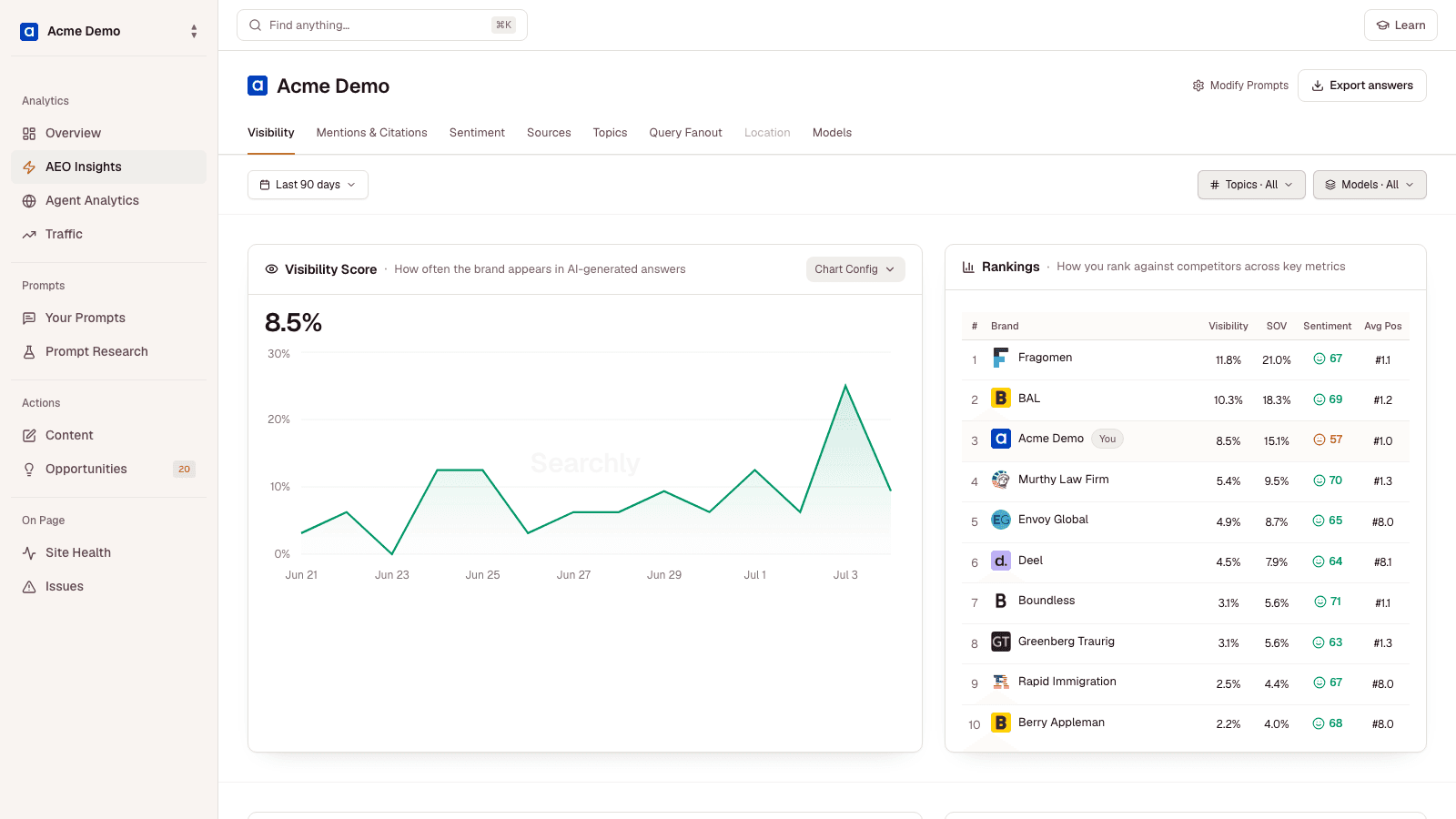The width and height of the screenshot is (1456, 819).
Task: Click the 8.5% visibility score value
Action: pos(293,323)
